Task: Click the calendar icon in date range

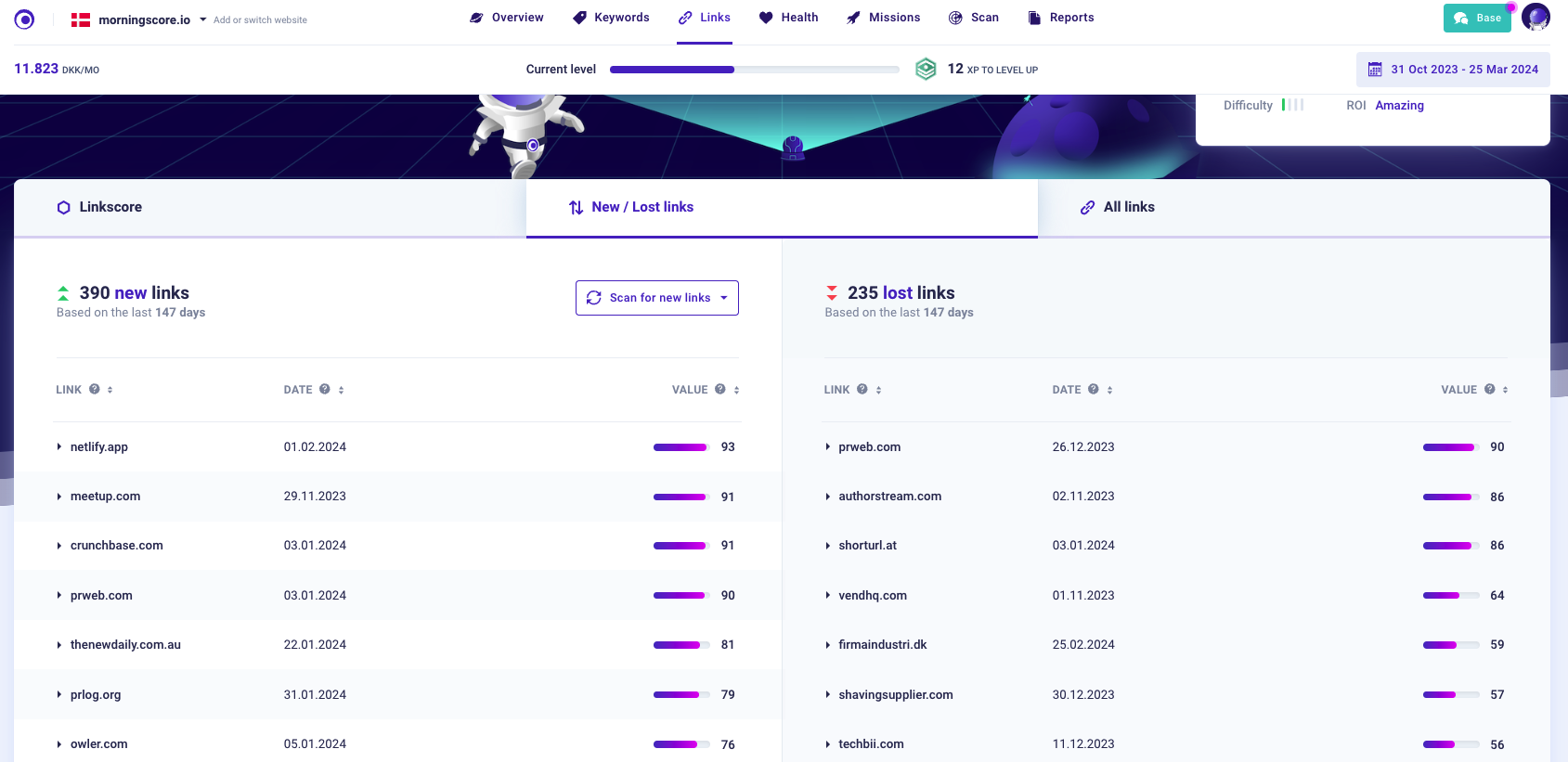Action: pyautogui.click(x=1375, y=70)
